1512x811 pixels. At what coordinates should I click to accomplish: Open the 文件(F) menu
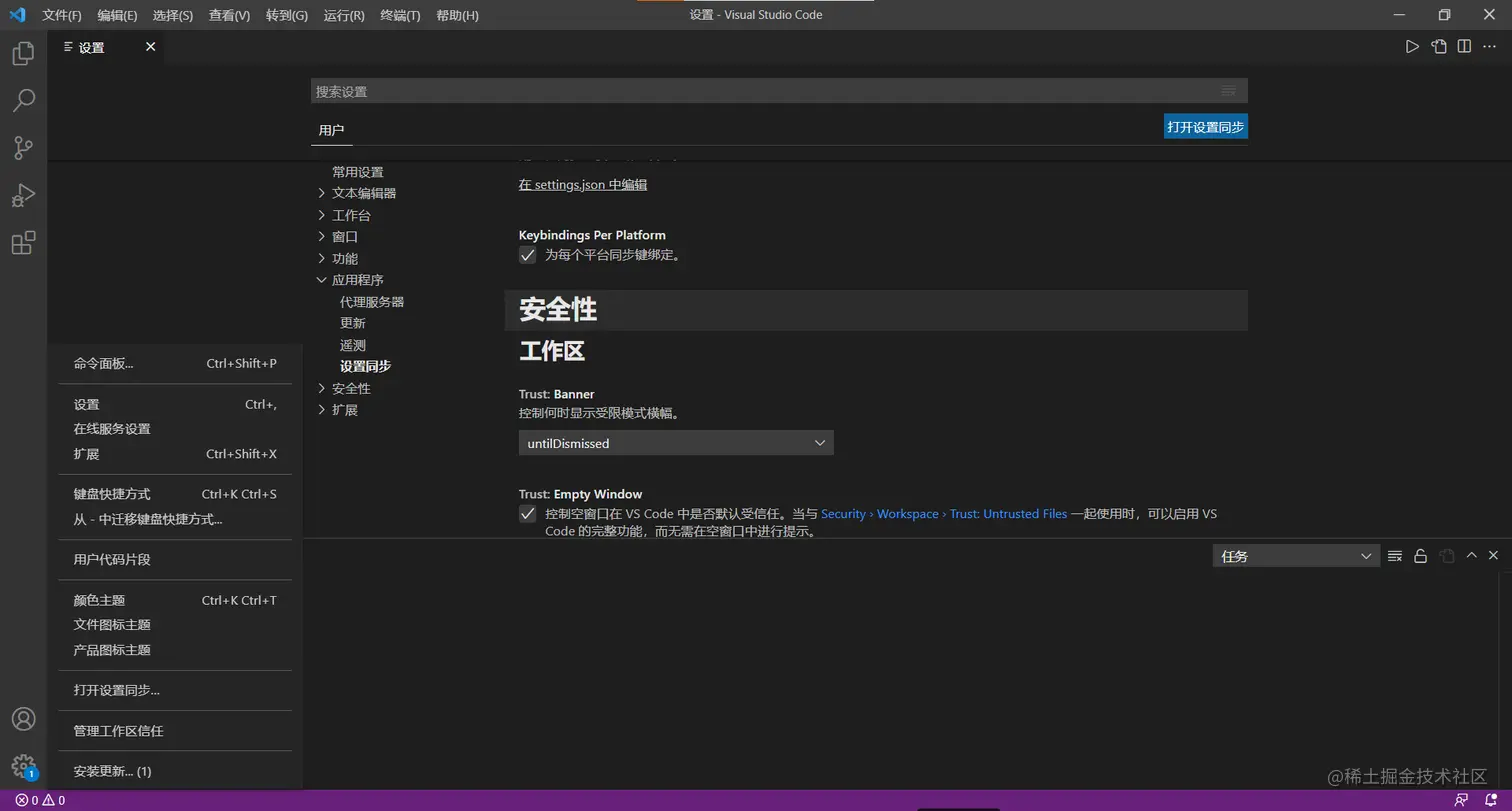pyautogui.click(x=62, y=15)
